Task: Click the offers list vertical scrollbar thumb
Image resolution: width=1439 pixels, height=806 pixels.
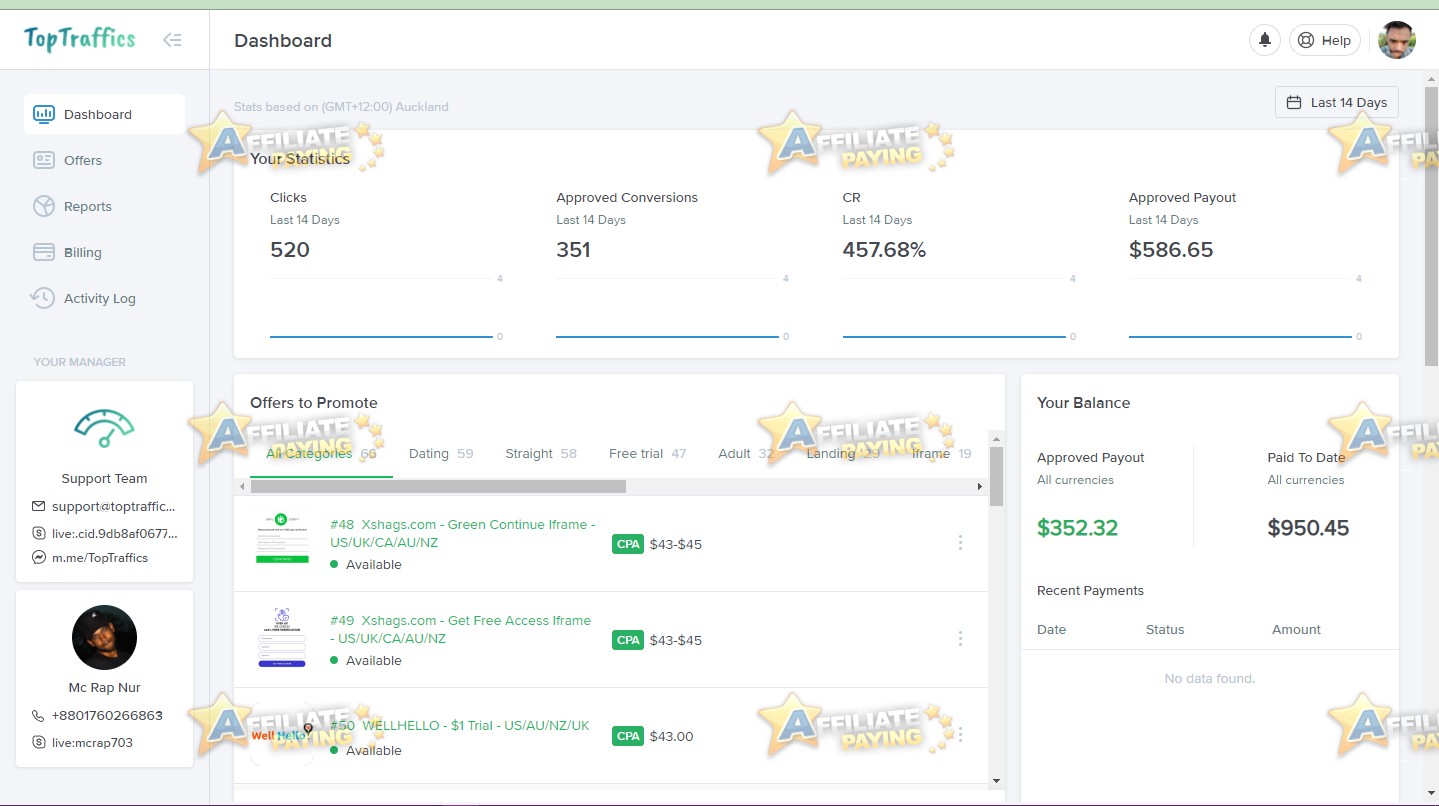Action: pos(996,476)
